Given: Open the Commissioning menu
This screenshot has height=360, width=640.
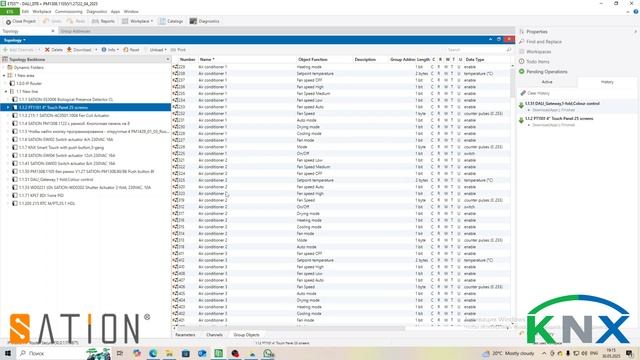Looking at the screenshot, I should tap(69, 12).
